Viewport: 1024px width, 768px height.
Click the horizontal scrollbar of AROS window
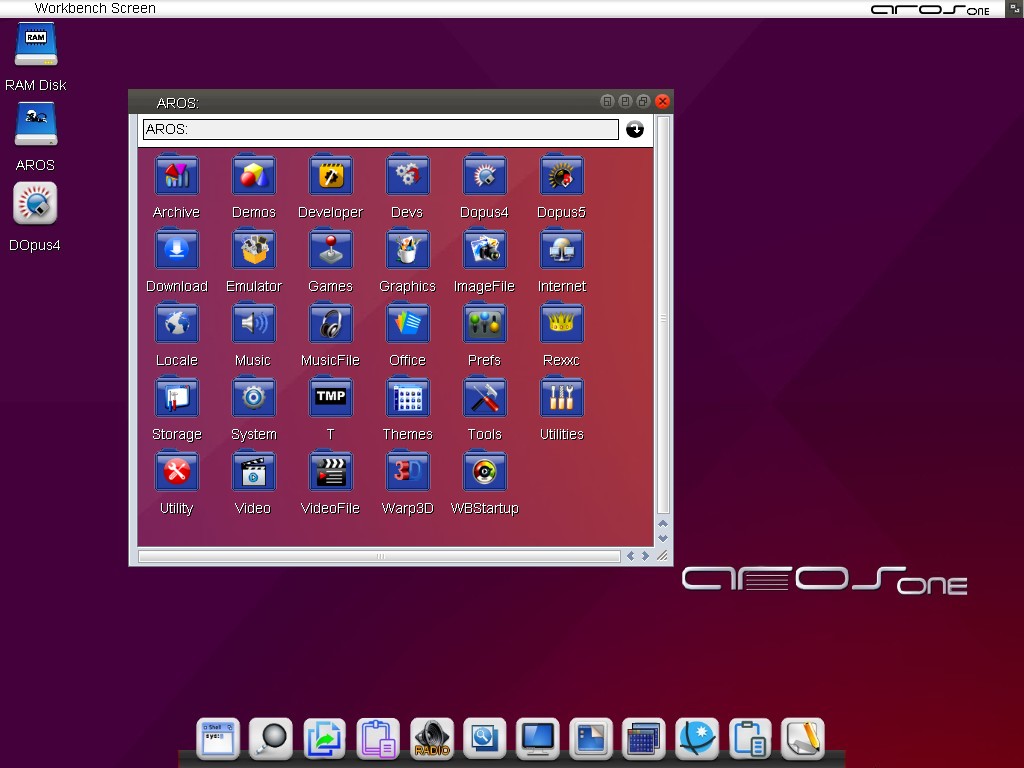click(380, 556)
